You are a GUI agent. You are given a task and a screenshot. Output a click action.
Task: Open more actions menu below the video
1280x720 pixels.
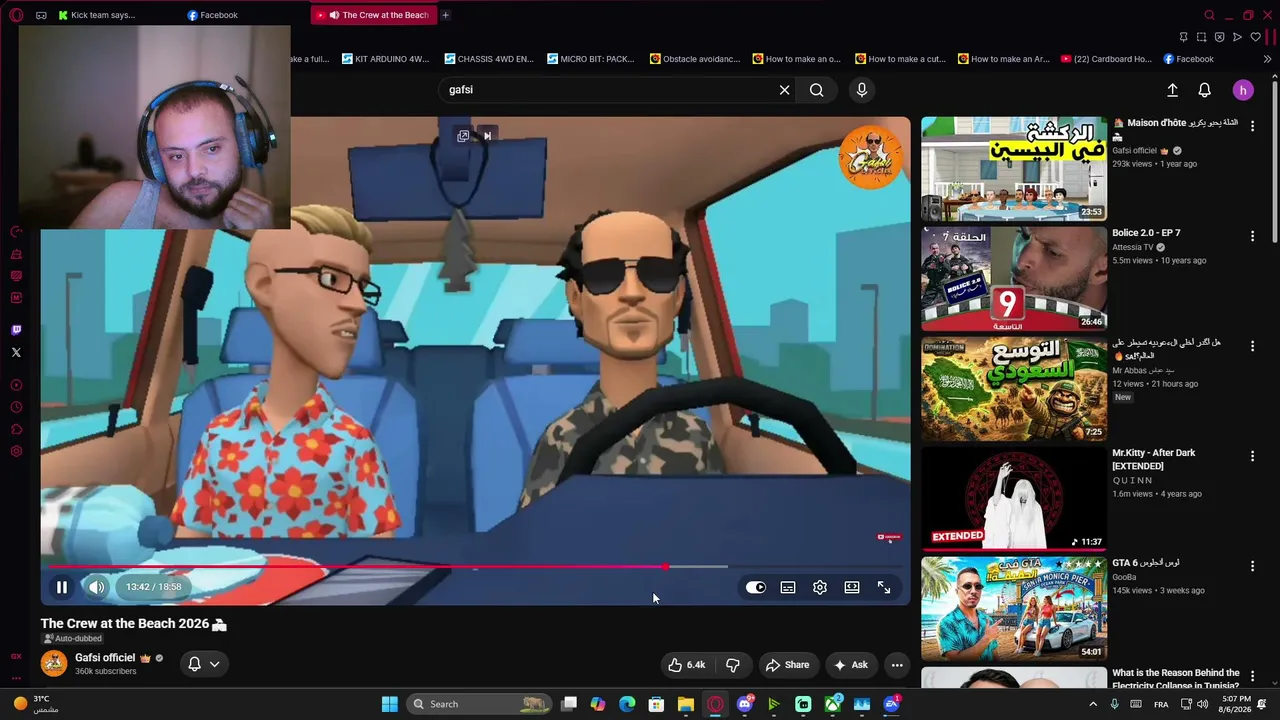tap(897, 665)
